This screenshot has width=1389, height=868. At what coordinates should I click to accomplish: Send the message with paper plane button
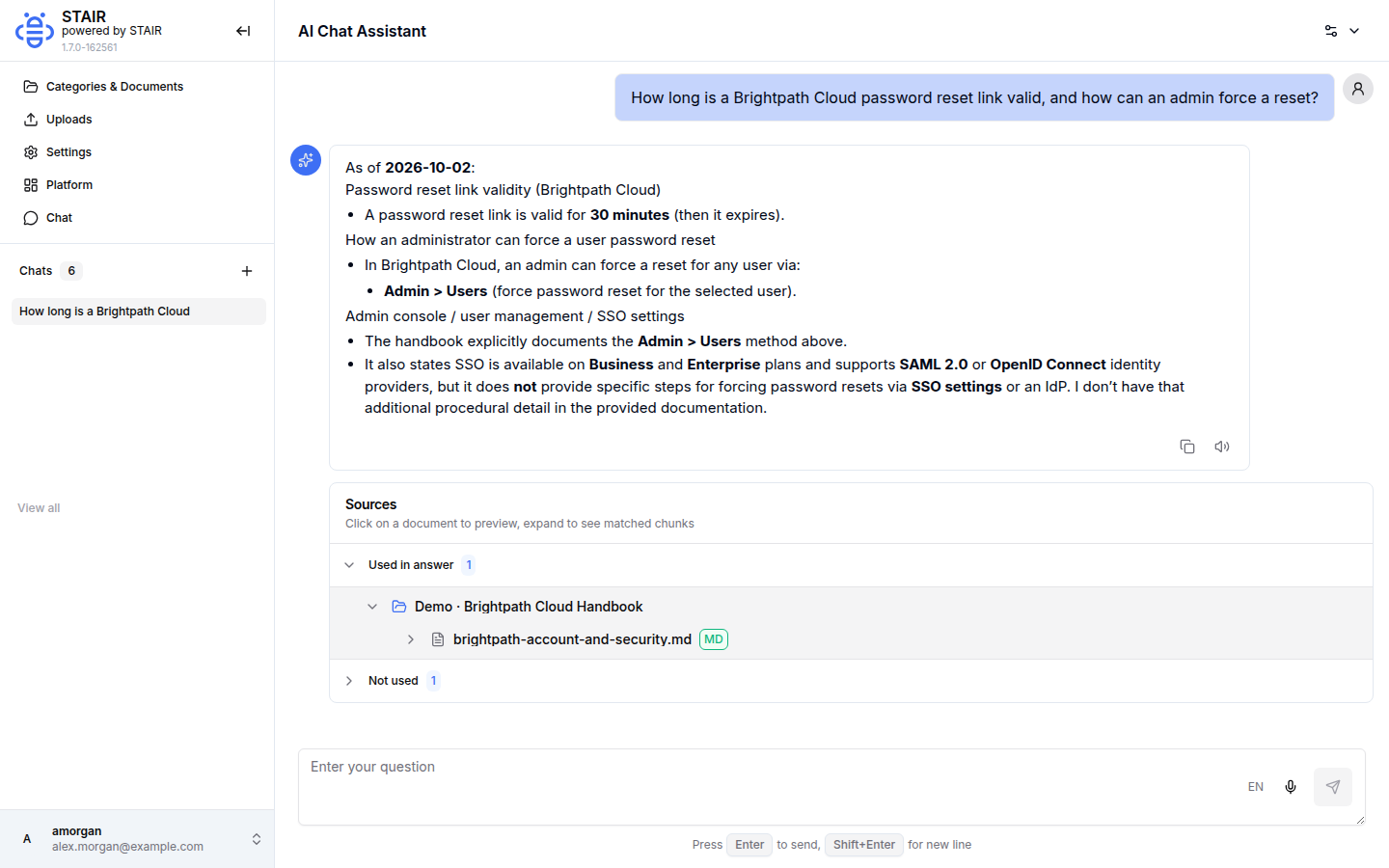(1333, 787)
